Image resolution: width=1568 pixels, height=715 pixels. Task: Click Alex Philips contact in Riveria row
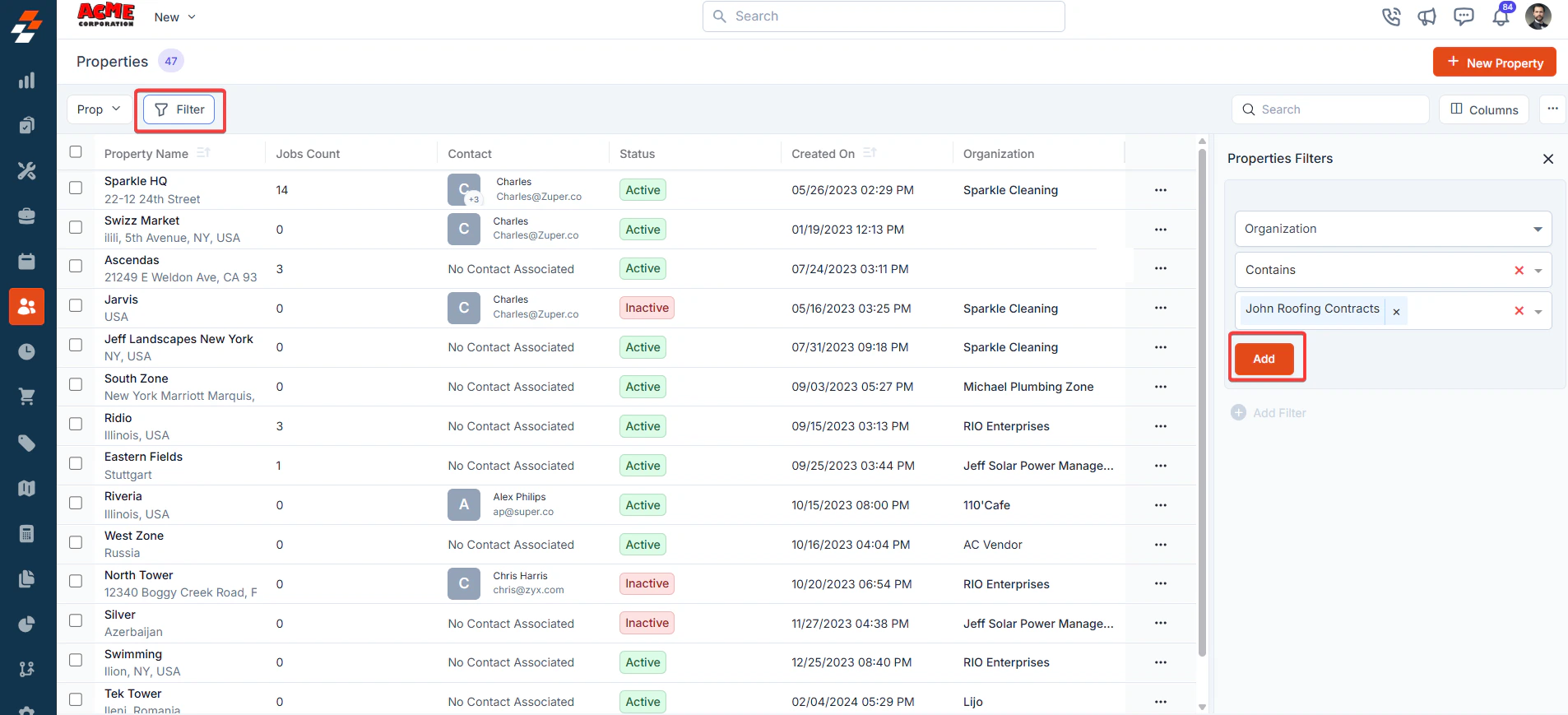click(519, 497)
